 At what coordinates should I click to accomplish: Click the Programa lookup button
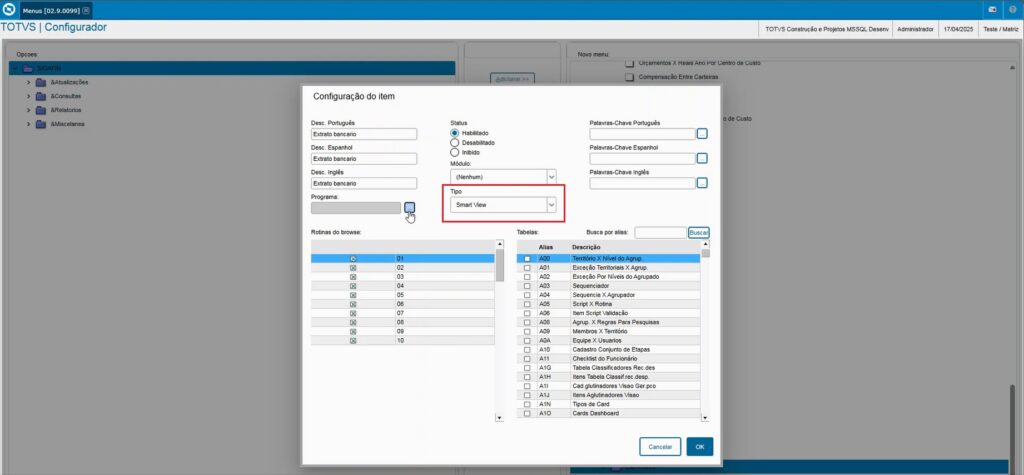pyautogui.click(x=409, y=207)
